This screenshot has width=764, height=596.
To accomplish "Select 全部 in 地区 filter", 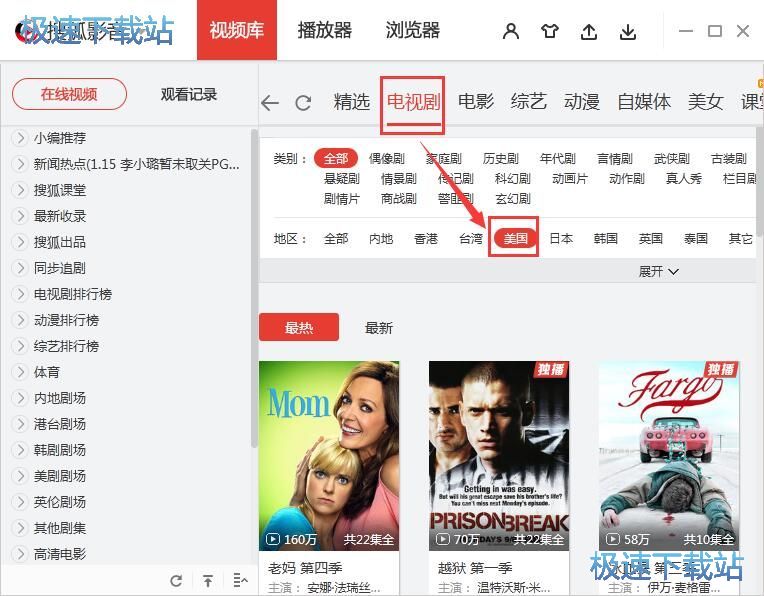I will [336, 238].
